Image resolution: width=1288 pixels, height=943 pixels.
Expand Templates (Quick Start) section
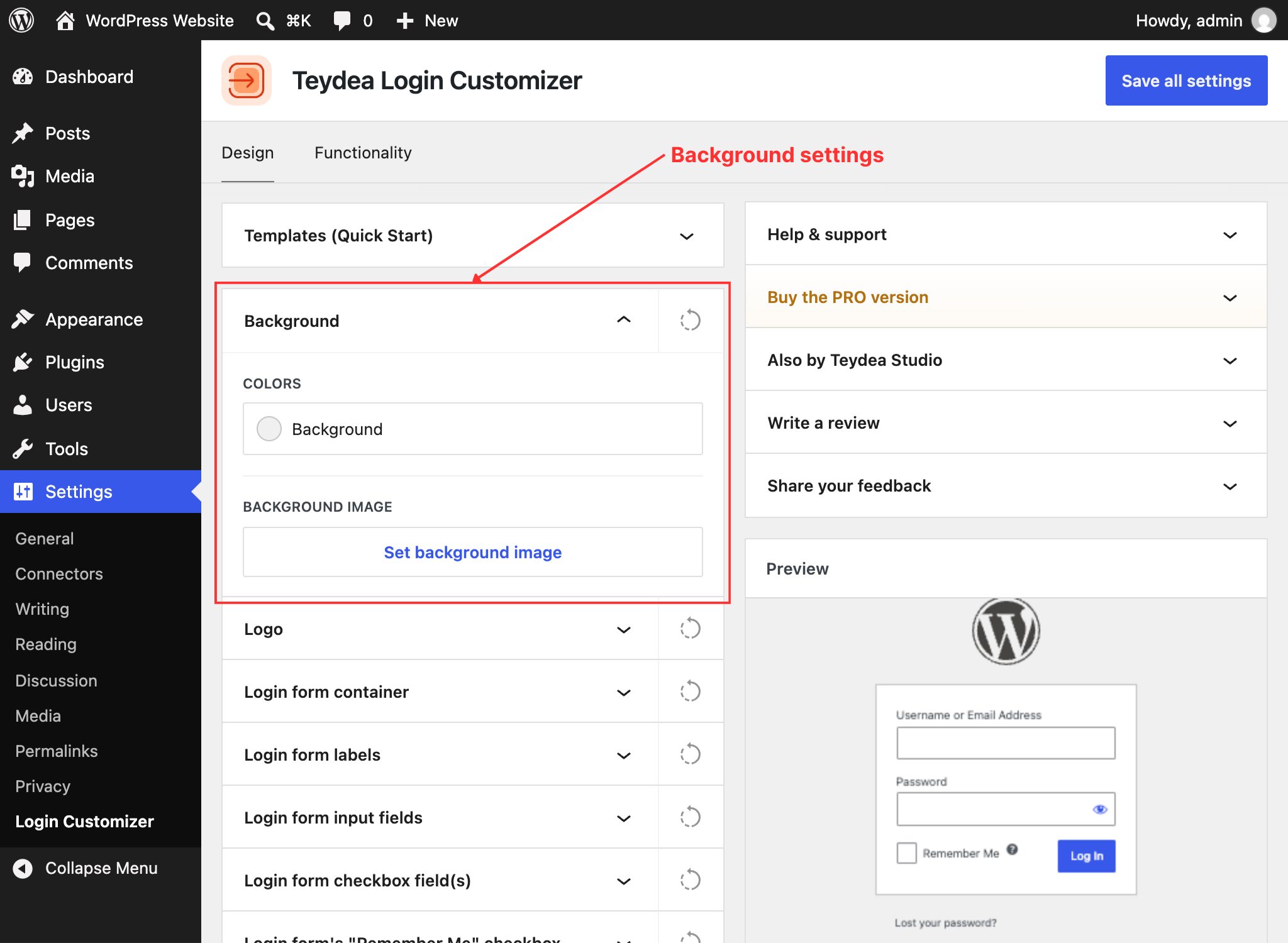686,236
